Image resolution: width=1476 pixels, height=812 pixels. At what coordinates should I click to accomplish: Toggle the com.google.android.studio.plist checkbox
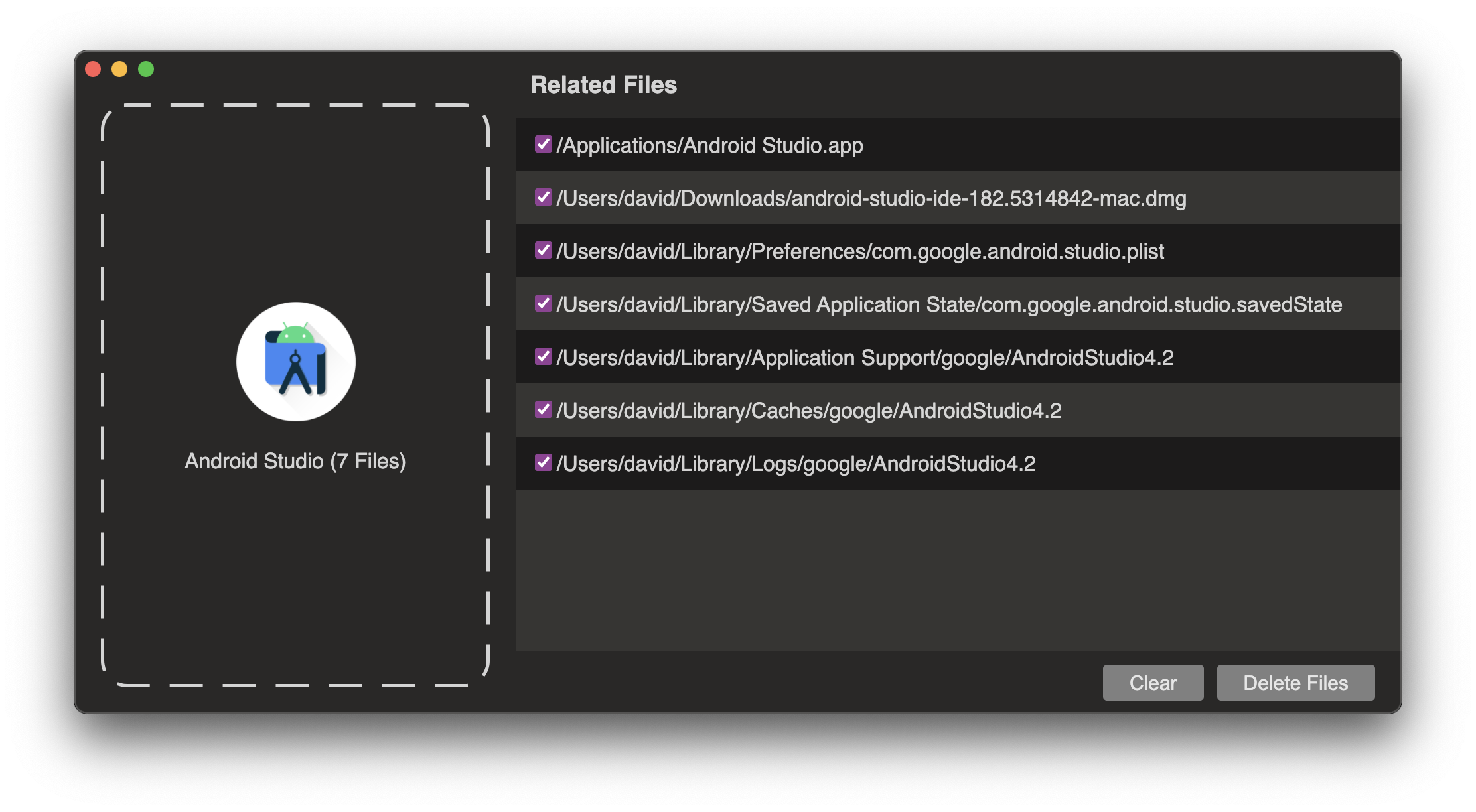coord(543,251)
